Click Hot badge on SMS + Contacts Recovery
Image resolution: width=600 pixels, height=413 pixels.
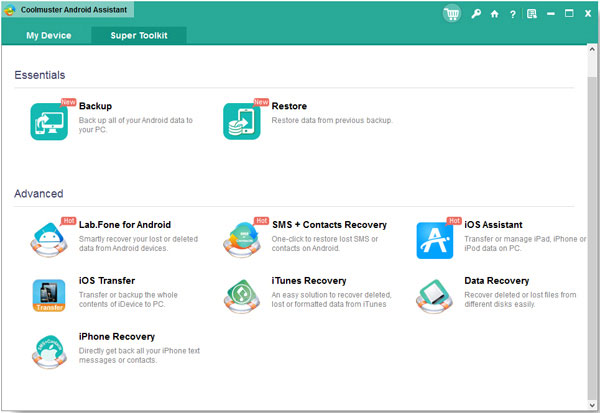point(261,221)
